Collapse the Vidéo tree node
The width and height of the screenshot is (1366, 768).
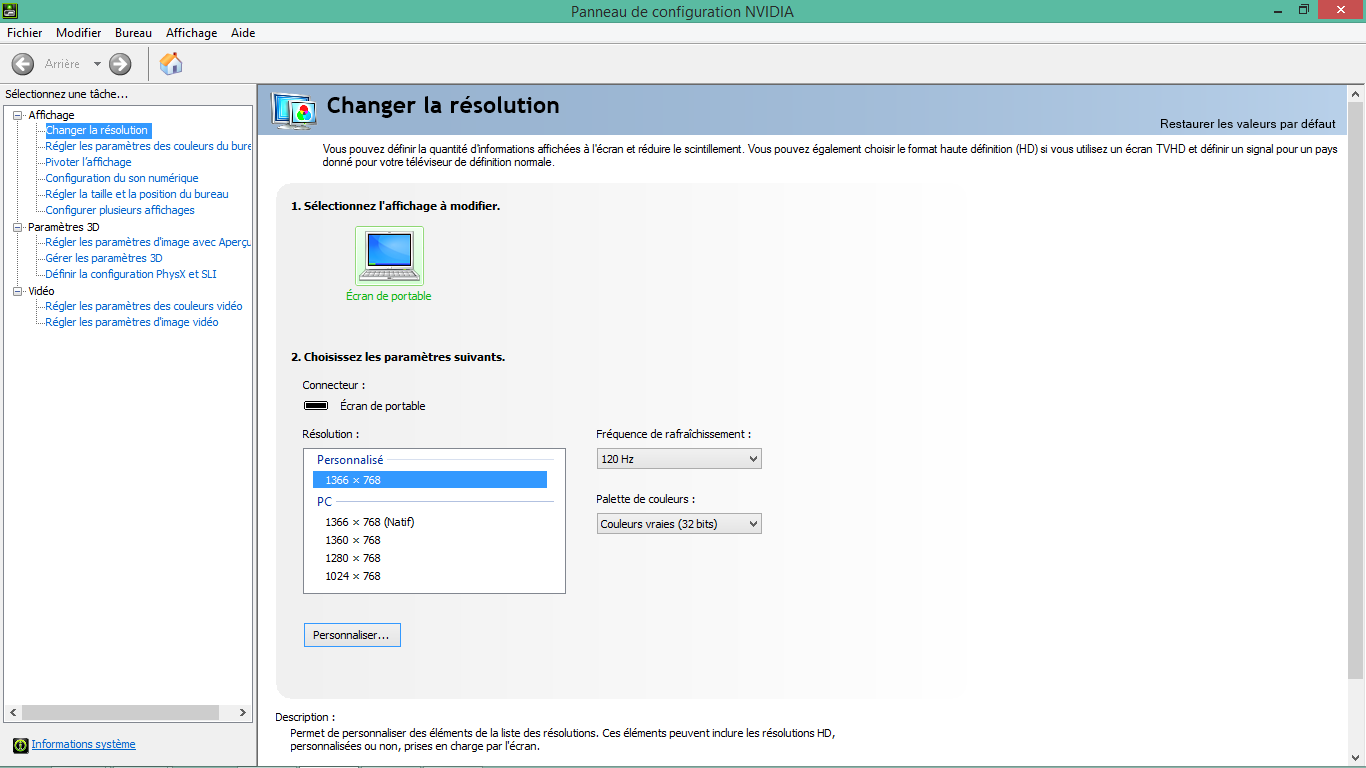[17, 291]
